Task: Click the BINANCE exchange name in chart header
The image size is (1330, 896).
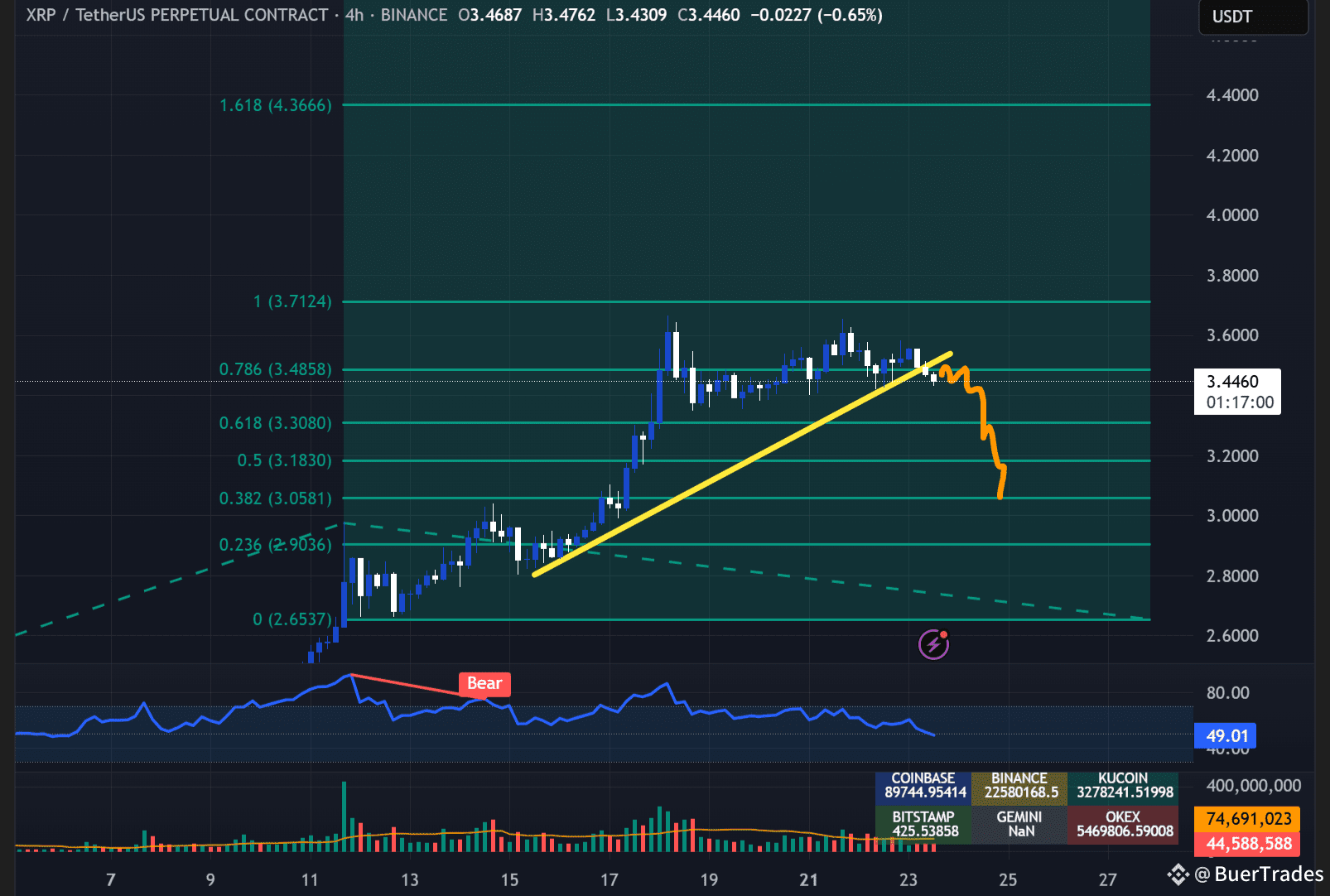Action: tap(413, 15)
